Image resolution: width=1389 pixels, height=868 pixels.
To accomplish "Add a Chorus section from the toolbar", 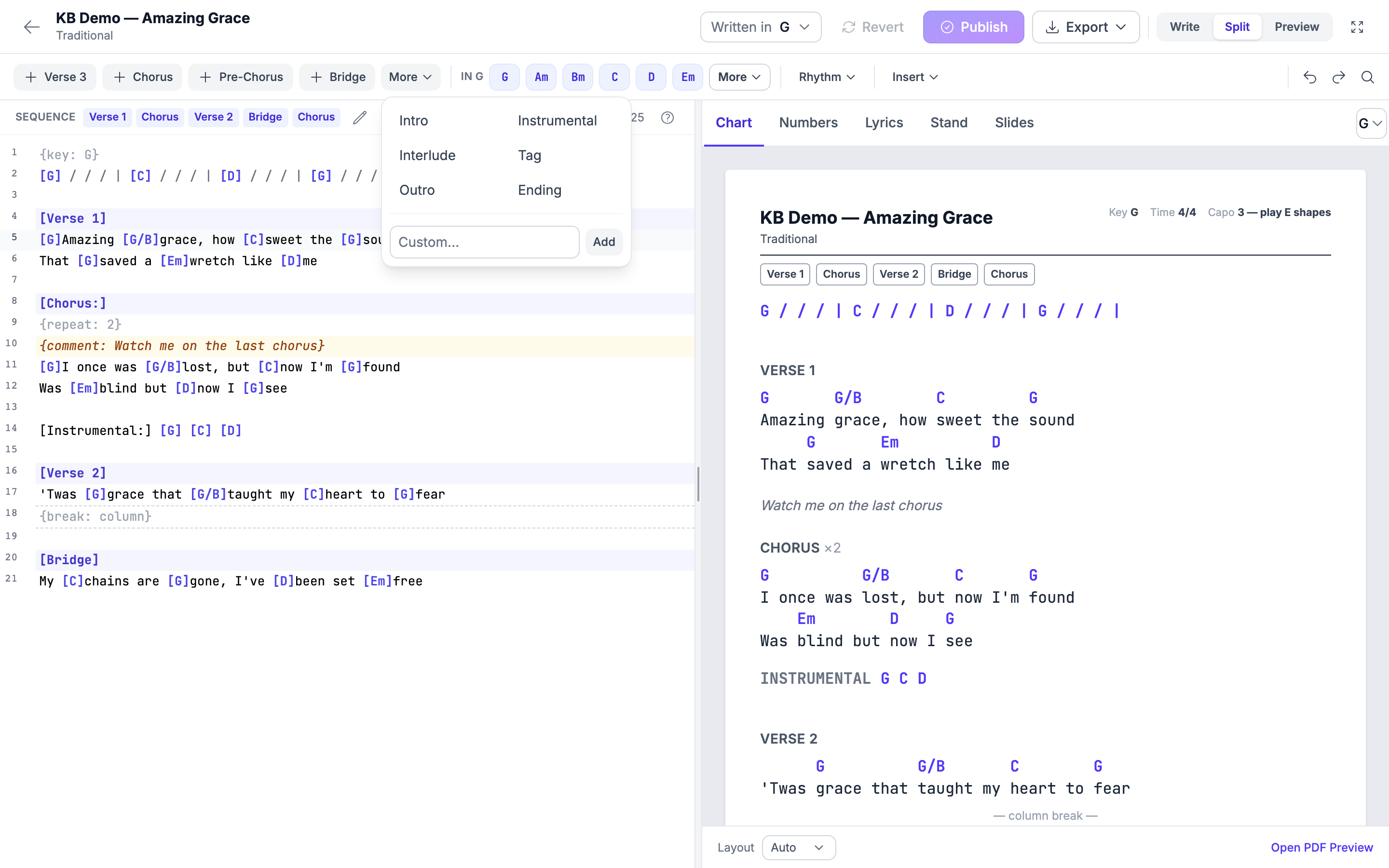I will (x=142, y=77).
